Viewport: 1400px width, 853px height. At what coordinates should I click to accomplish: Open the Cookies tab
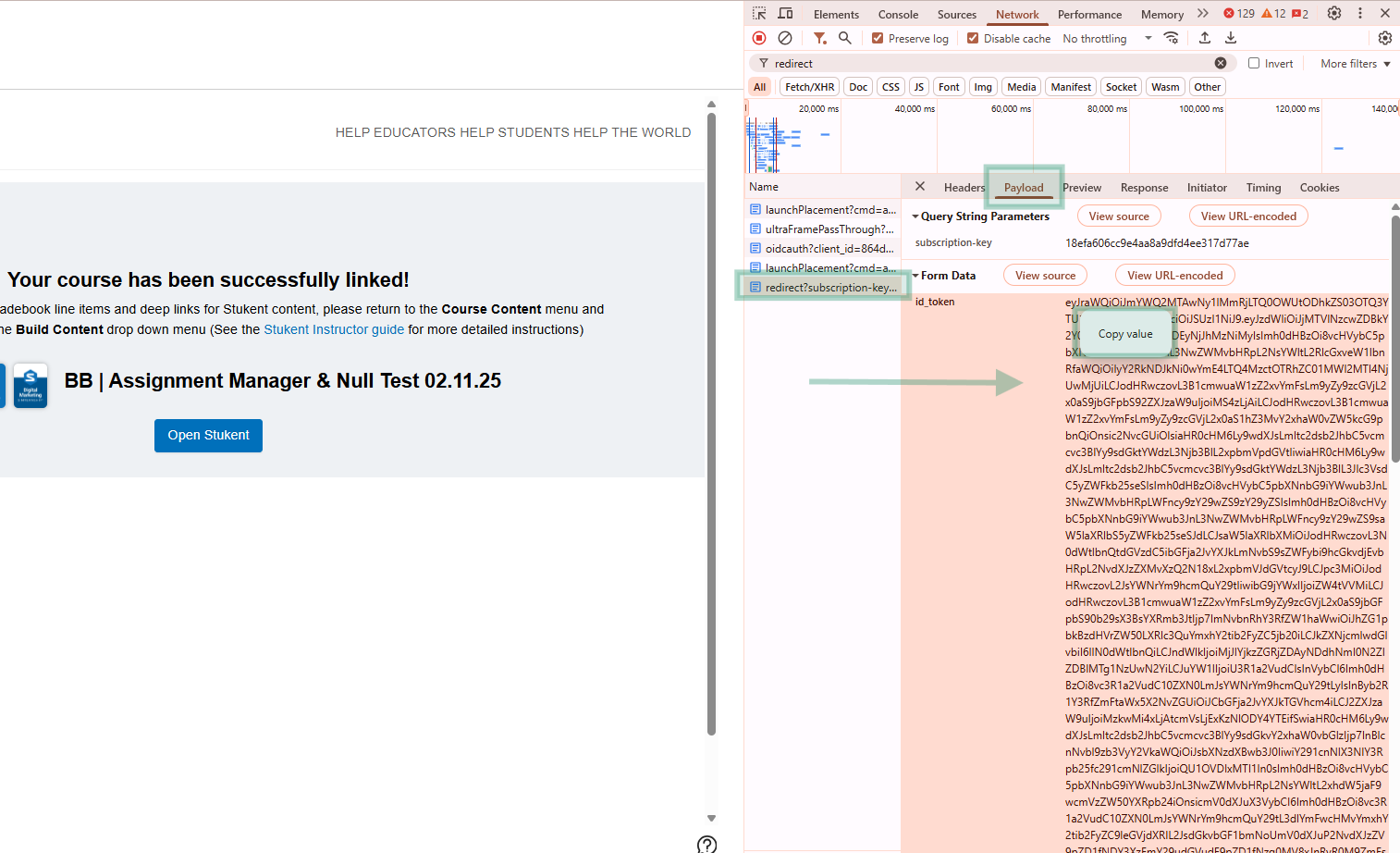coord(1319,187)
